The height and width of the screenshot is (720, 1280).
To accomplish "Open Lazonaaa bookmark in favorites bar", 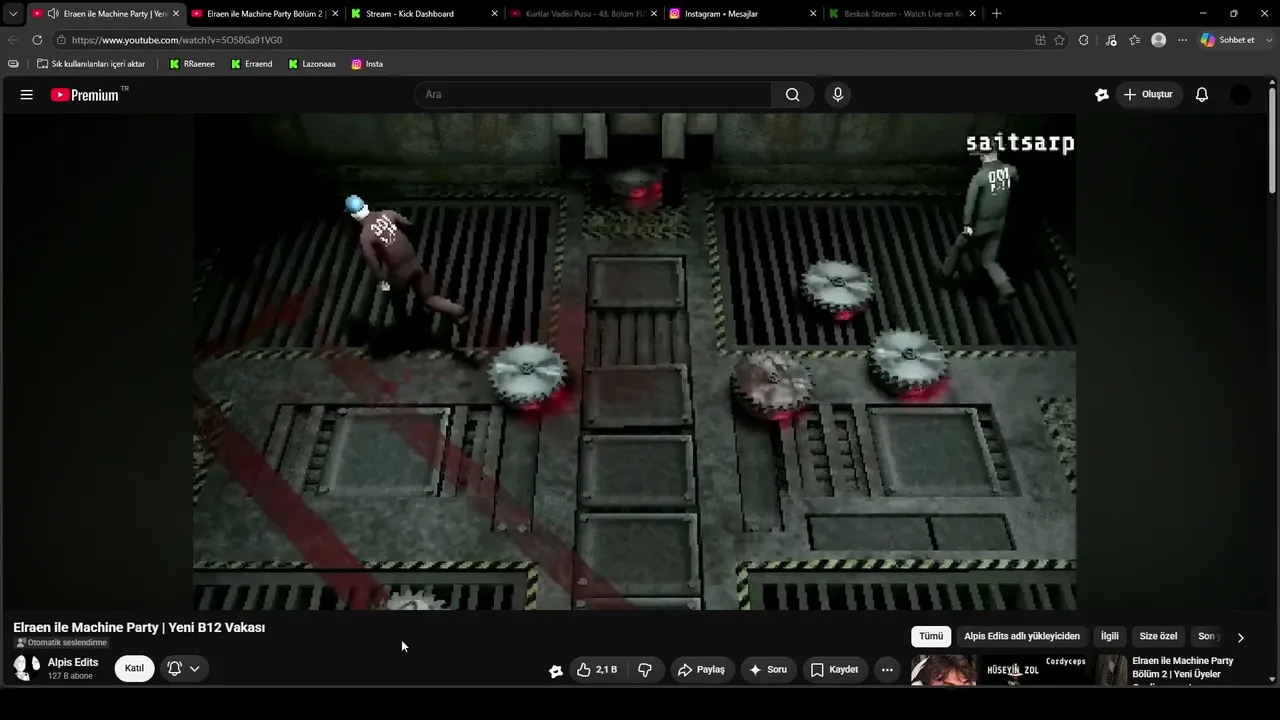I will click(312, 64).
